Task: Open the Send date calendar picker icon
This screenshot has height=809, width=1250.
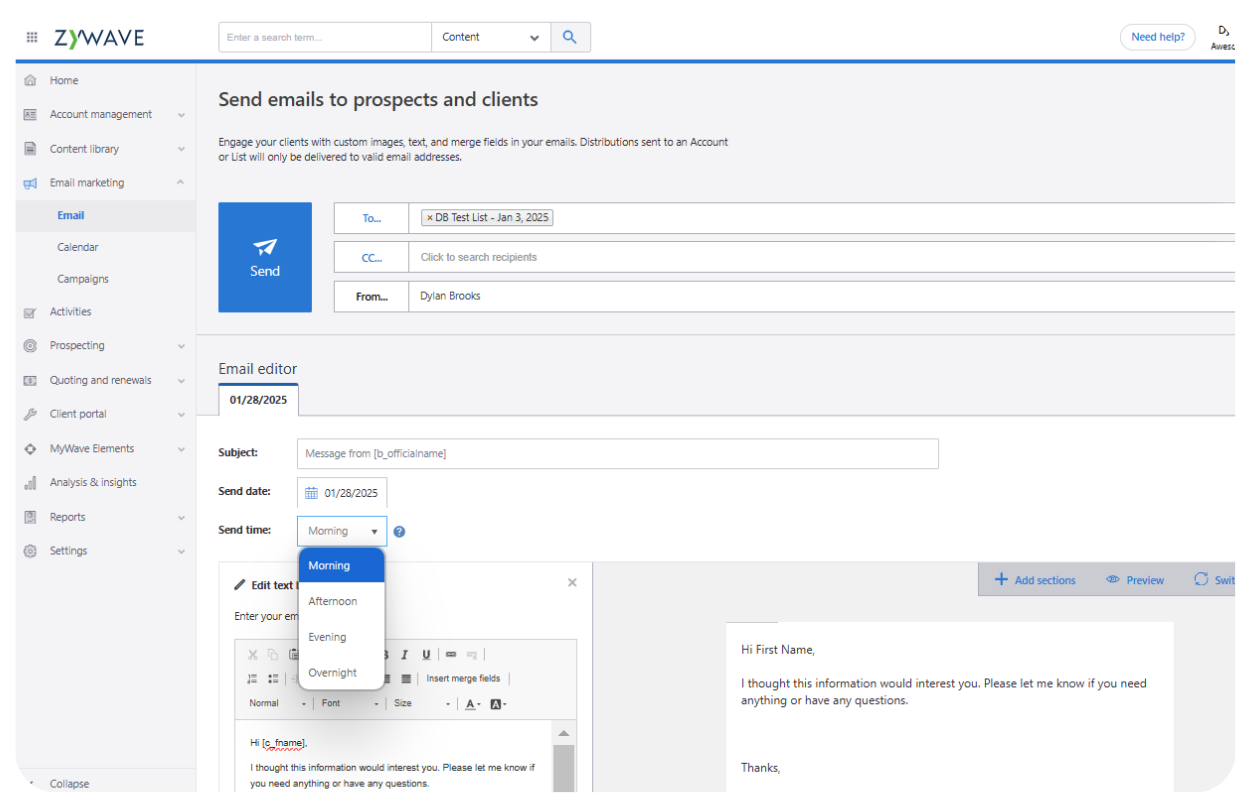Action: [311, 493]
